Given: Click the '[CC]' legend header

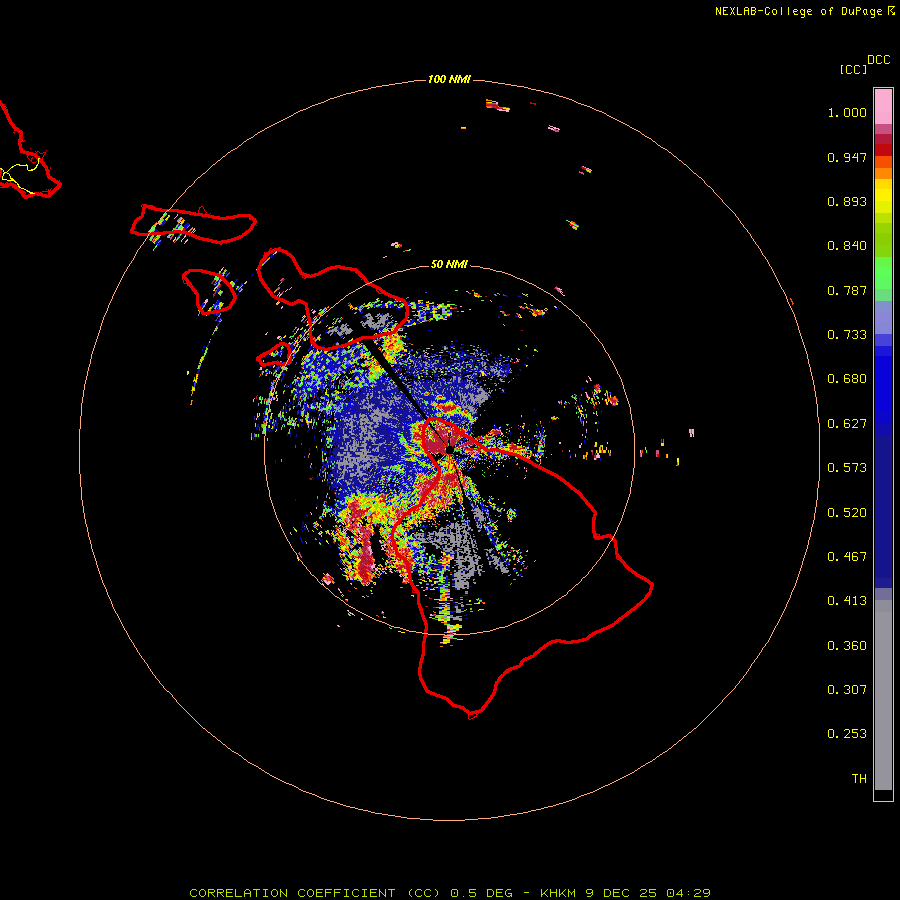Looking at the screenshot, I should [x=853, y=69].
